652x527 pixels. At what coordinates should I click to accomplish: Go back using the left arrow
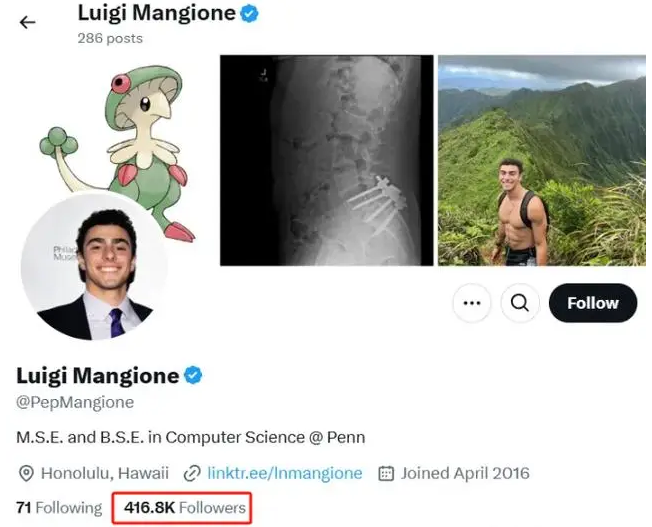(28, 22)
